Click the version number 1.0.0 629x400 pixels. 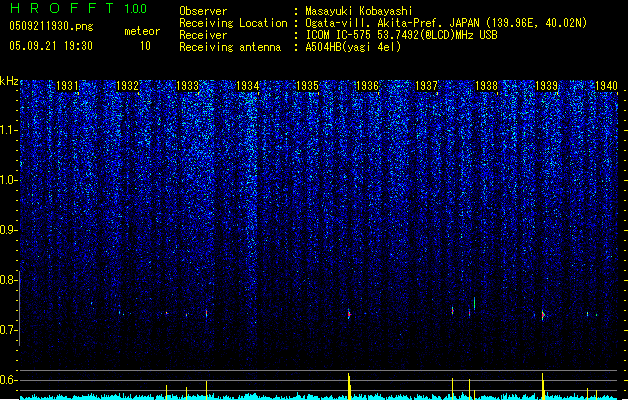136,9
